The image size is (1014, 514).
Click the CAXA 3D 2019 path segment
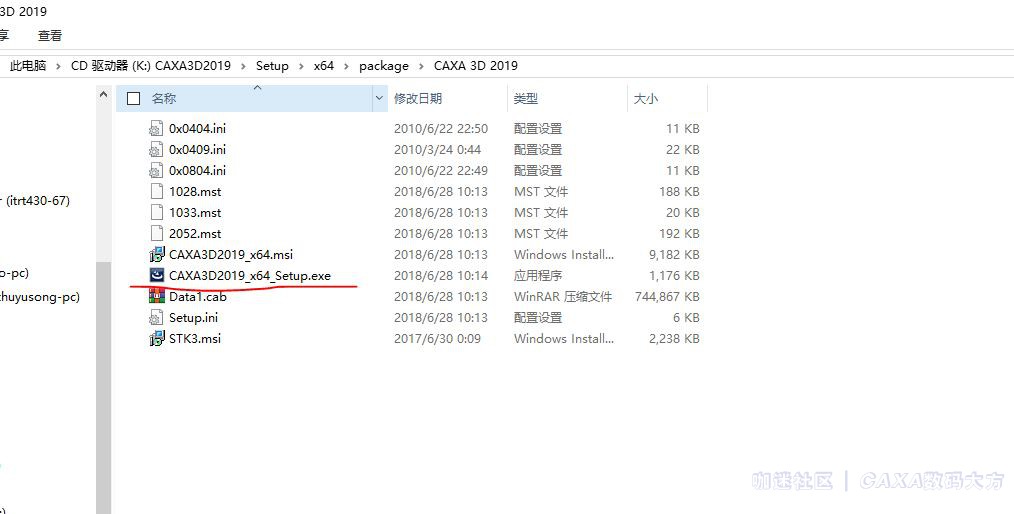coord(476,66)
